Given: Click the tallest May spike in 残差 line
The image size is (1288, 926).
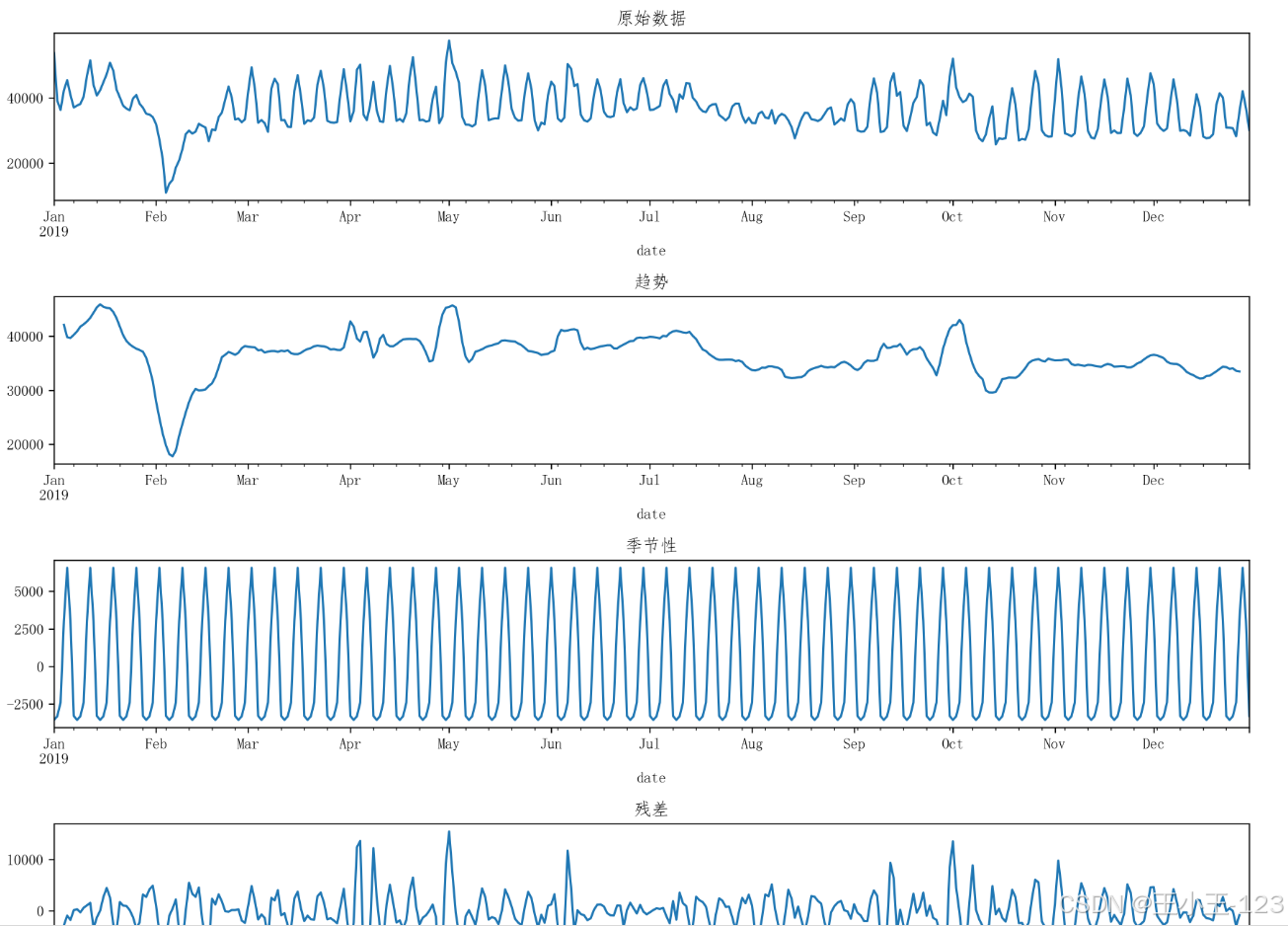Looking at the screenshot, I should 449,832.
